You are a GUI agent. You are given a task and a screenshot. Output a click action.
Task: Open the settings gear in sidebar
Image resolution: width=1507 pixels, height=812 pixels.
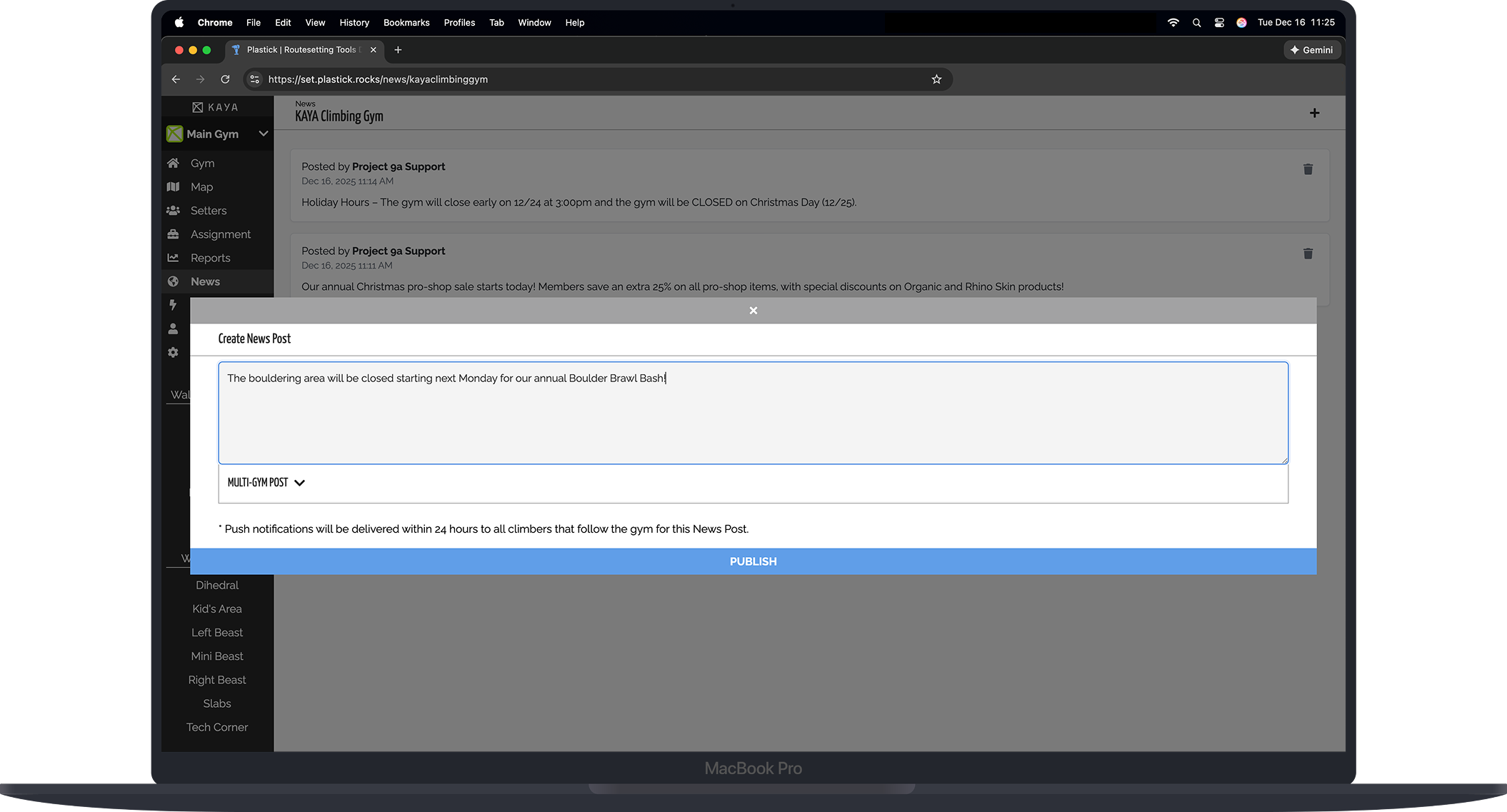click(173, 352)
